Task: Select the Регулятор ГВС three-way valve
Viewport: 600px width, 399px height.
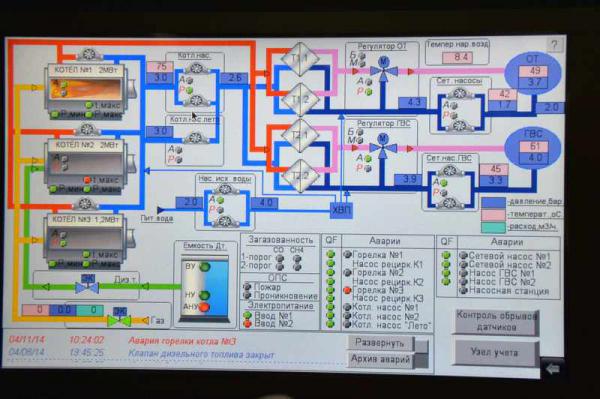Action: coord(383,147)
